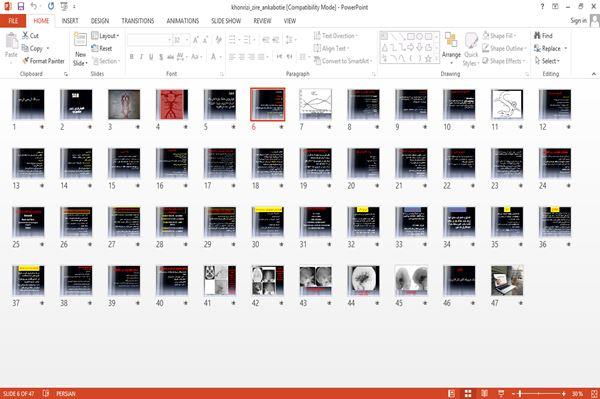
Task: Open the font name combo box
Action: click(x=149, y=40)
